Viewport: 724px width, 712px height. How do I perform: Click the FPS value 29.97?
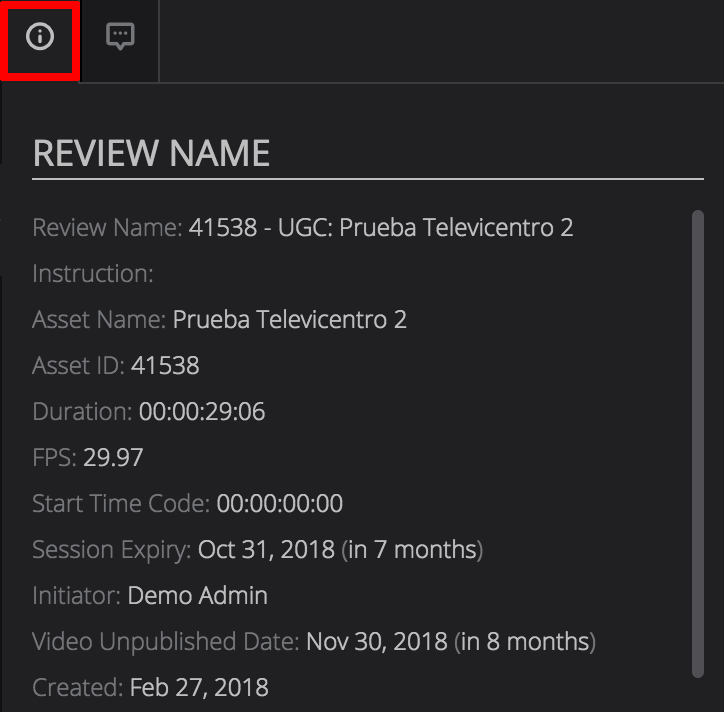(113, 458)
